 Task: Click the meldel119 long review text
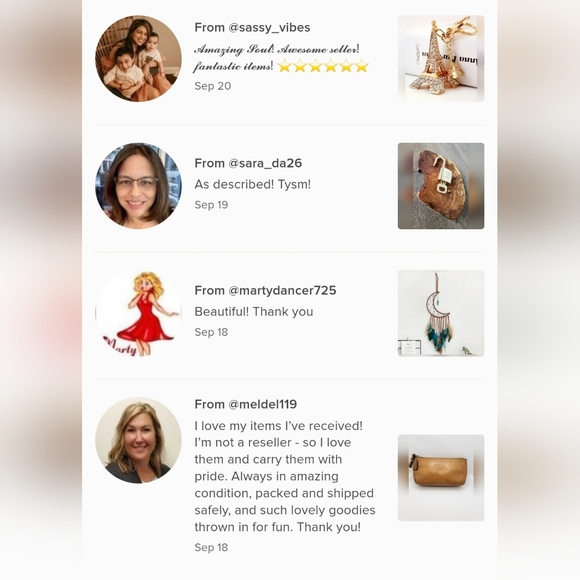pos(285,476)
